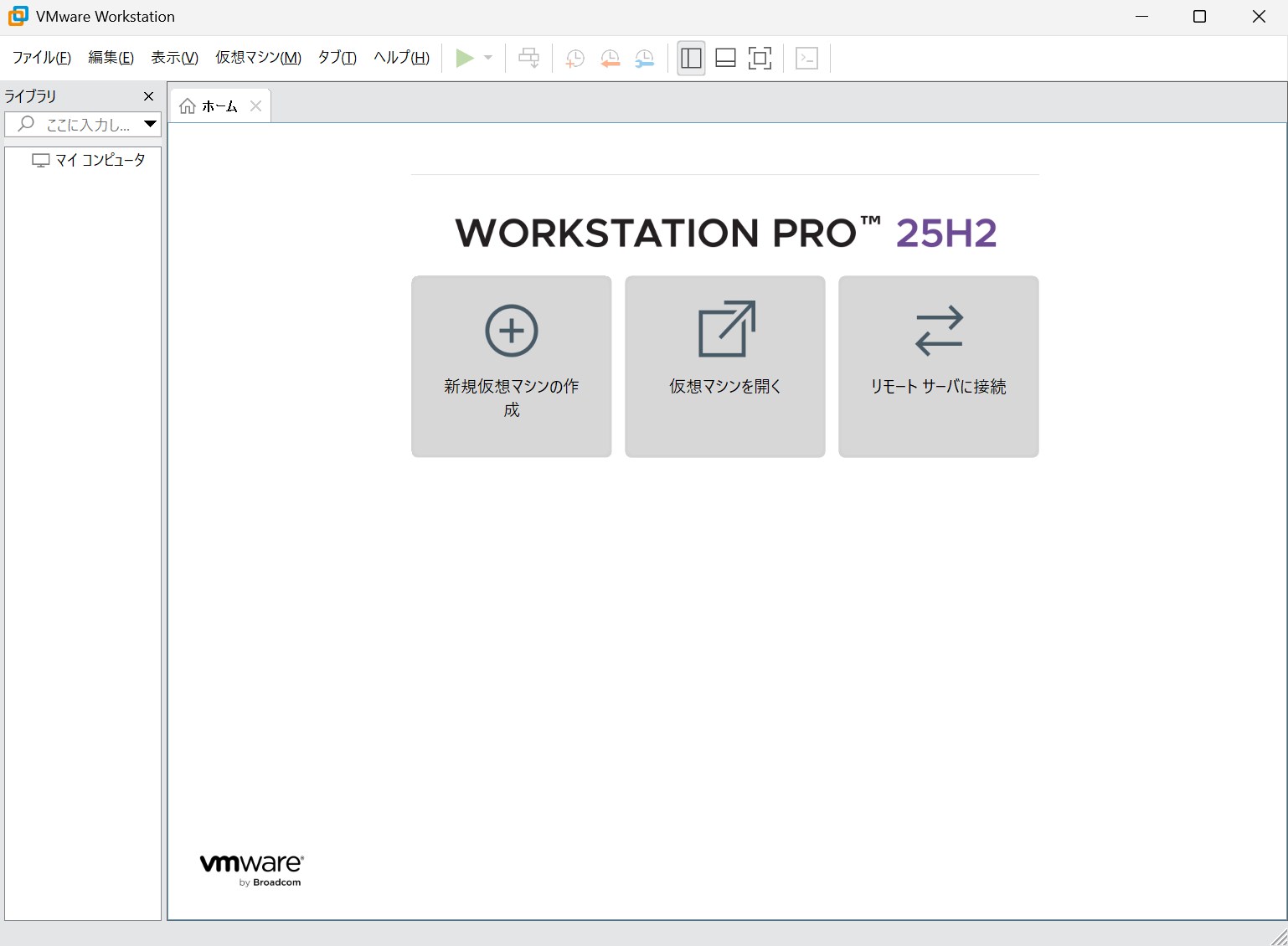Click 仮想マシンを開く tile
Screen dimensions: 1288x946
[724, 366]
